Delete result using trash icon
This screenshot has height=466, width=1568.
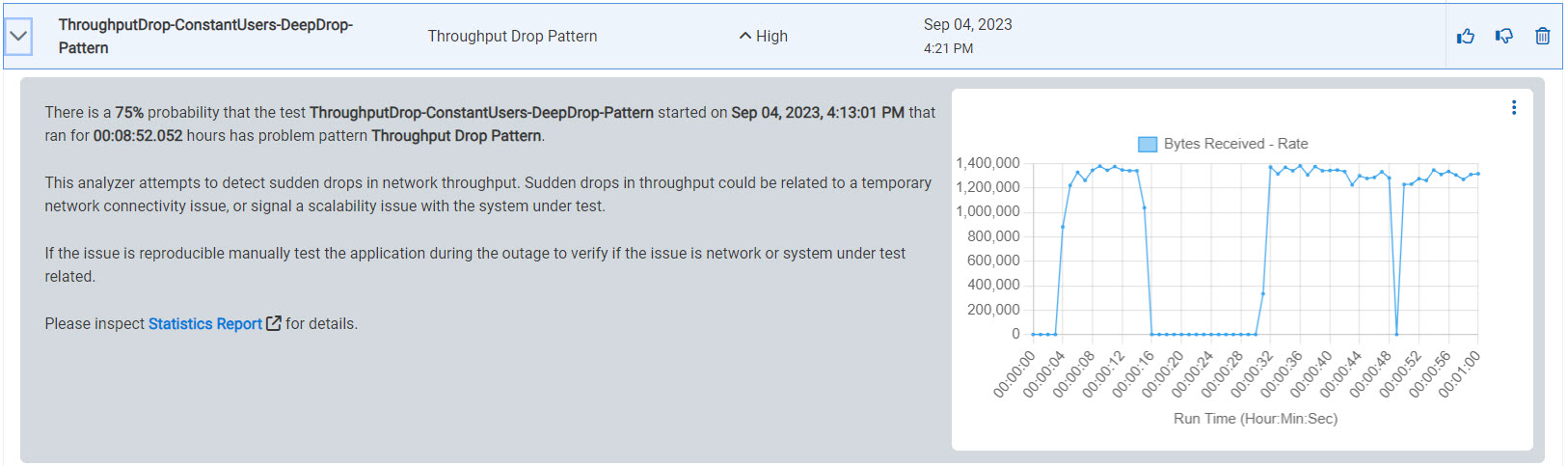click(x=1543, y=37)
